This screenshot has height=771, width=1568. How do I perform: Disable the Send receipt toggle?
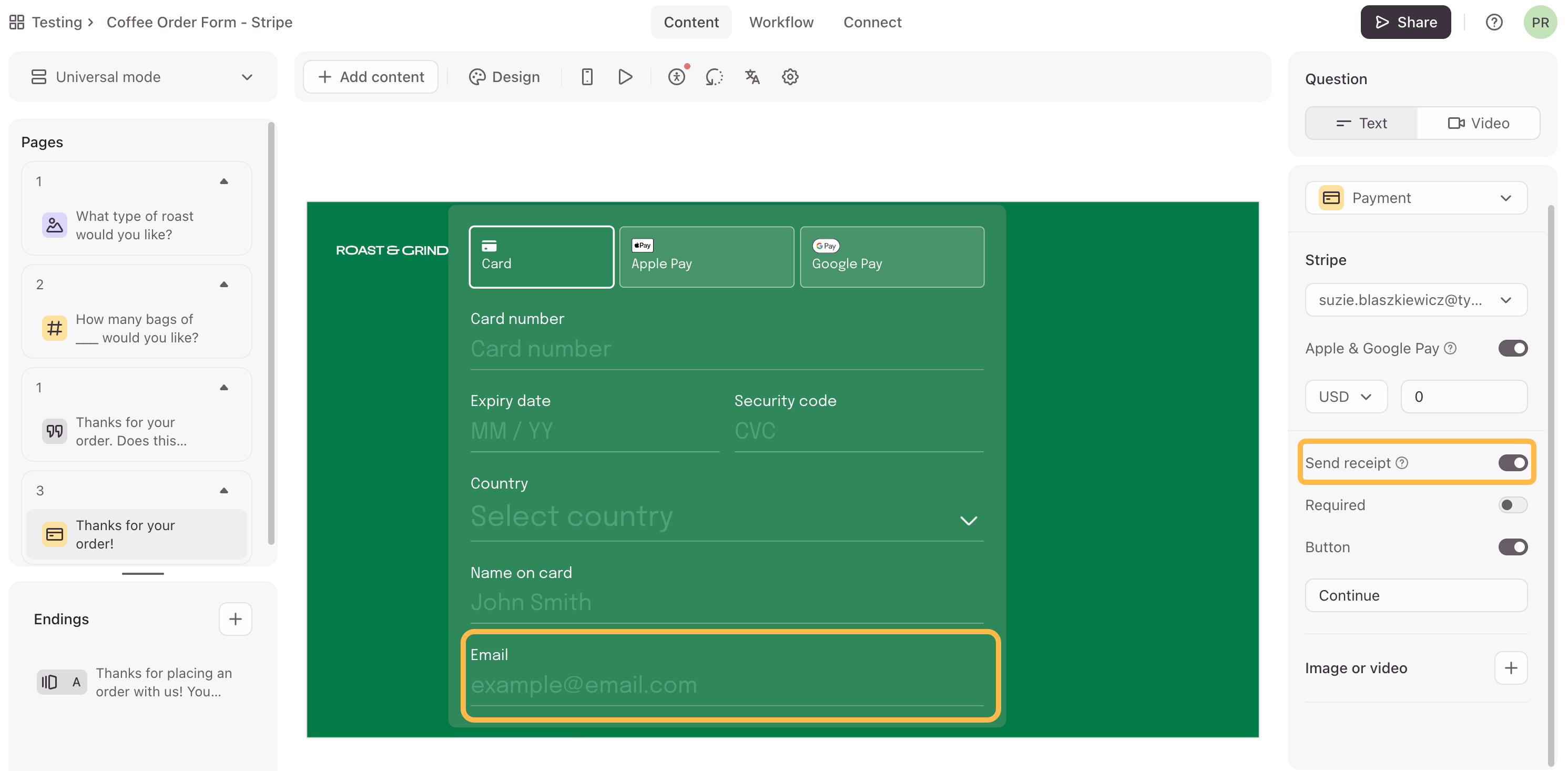pos(1512,463)
